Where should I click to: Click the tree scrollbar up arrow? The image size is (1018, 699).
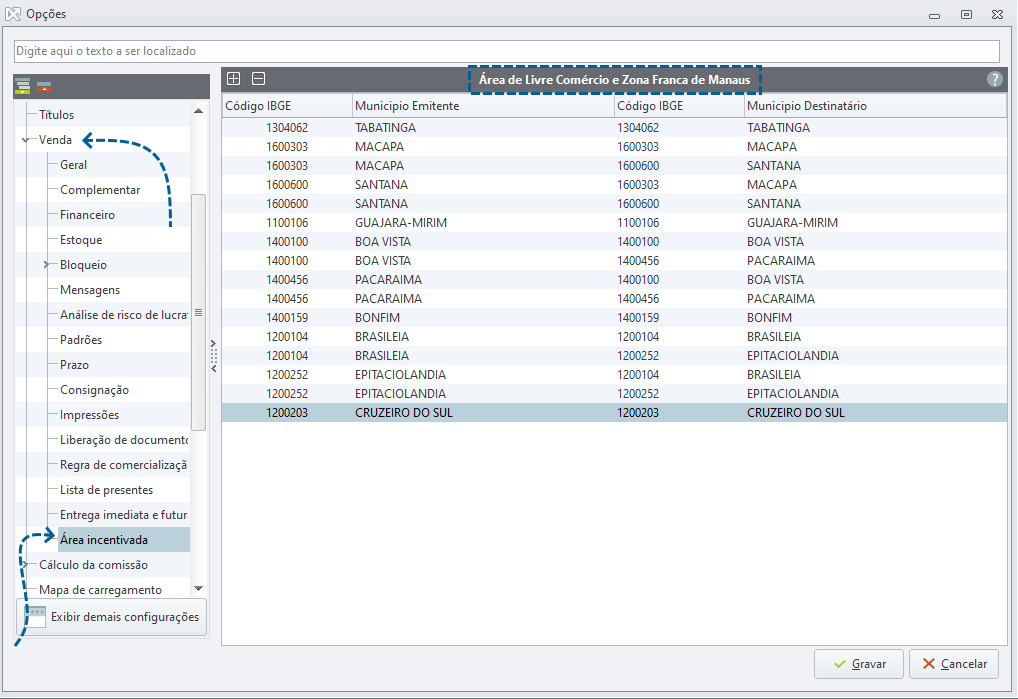coord(199,111)
